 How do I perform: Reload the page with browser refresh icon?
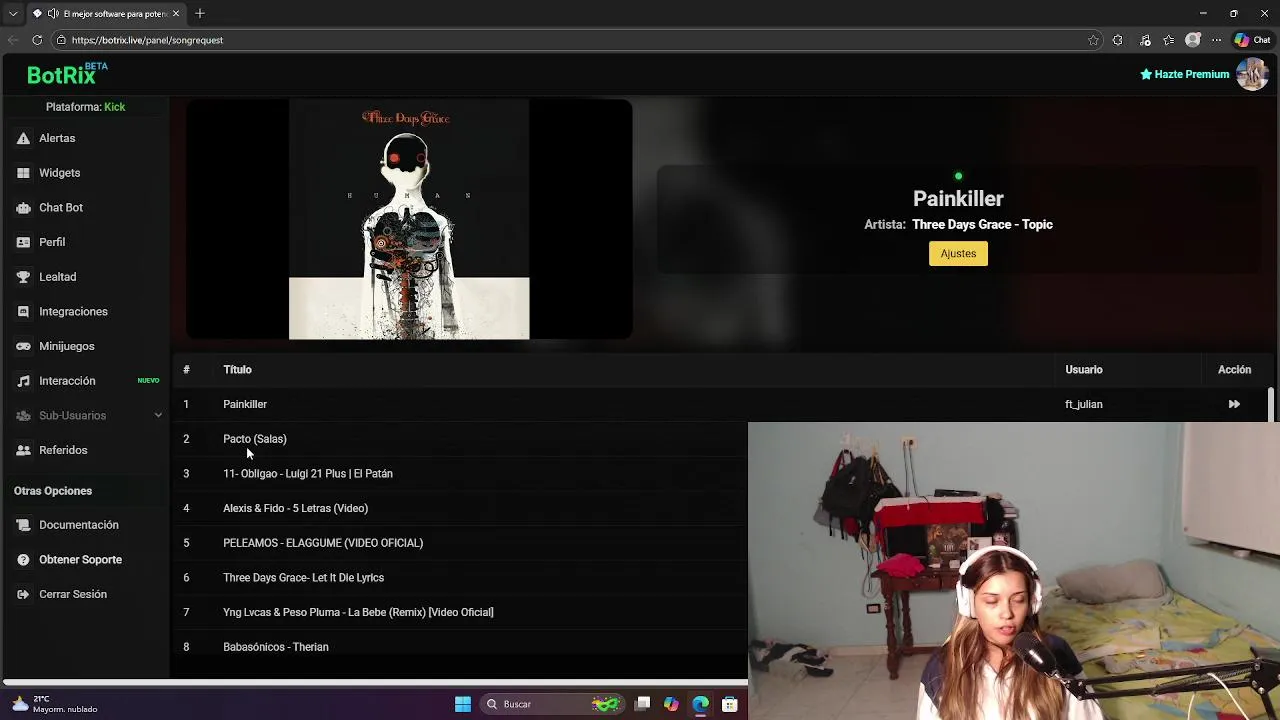click(x=37, y=40)
